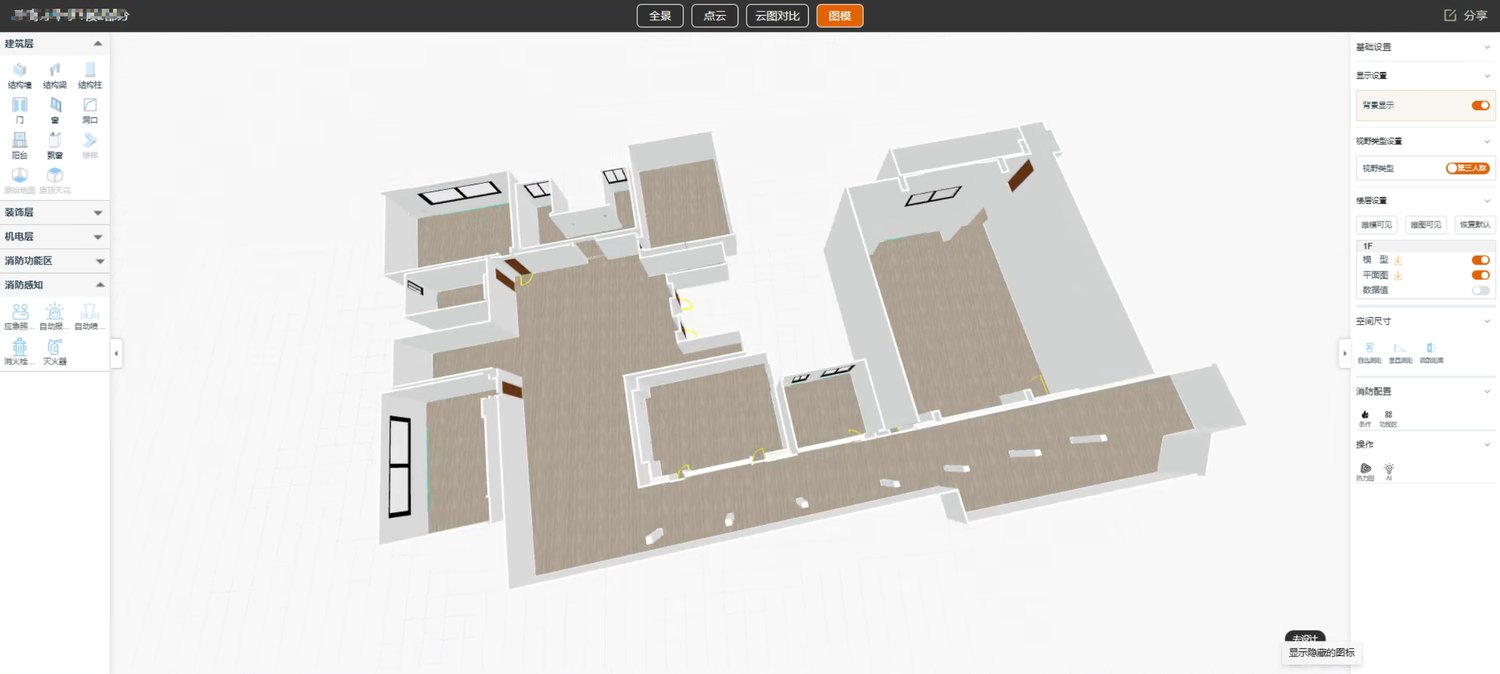Select the 消火栓 fire hydrant icon
This screenshot has height=674, width=1500.
point(20,352)
